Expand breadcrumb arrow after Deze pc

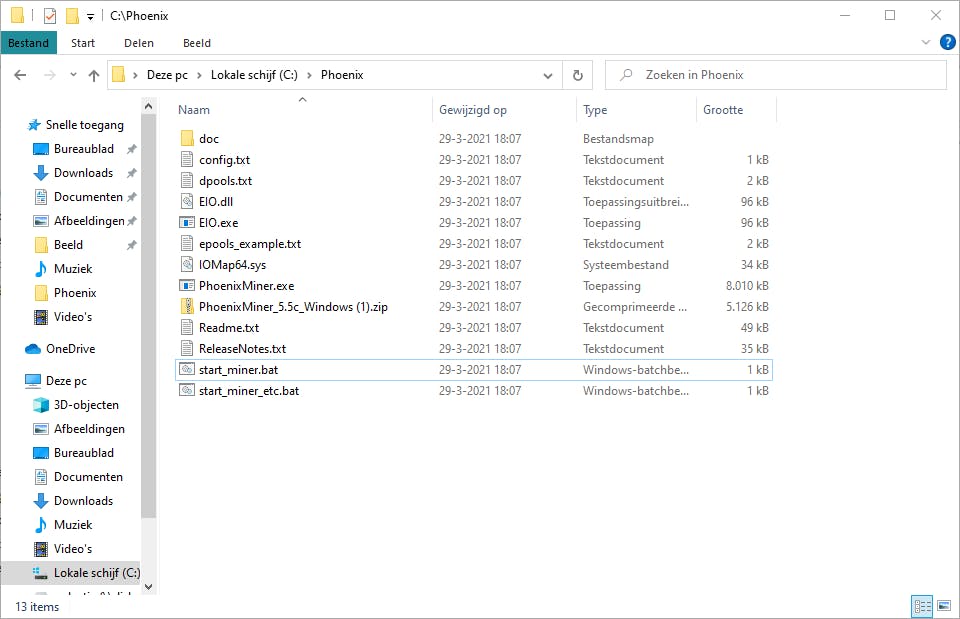(200, 75)
